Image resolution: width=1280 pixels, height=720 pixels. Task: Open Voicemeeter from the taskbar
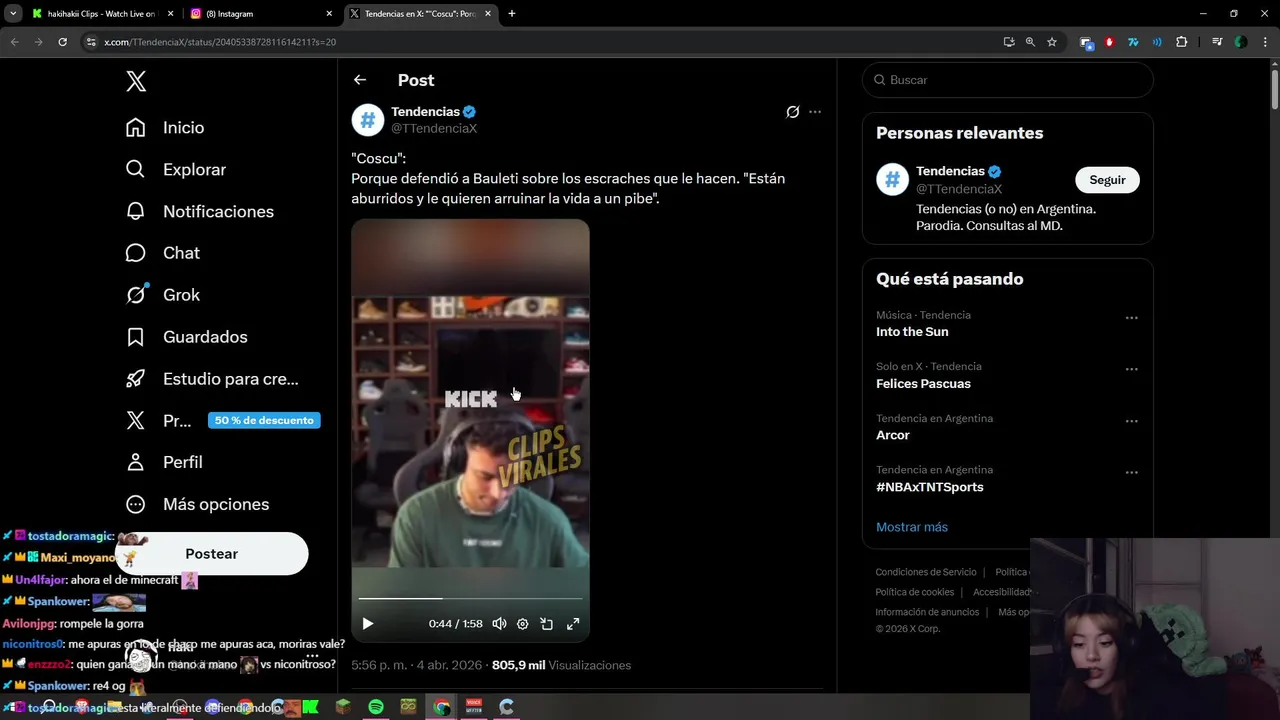474,707
